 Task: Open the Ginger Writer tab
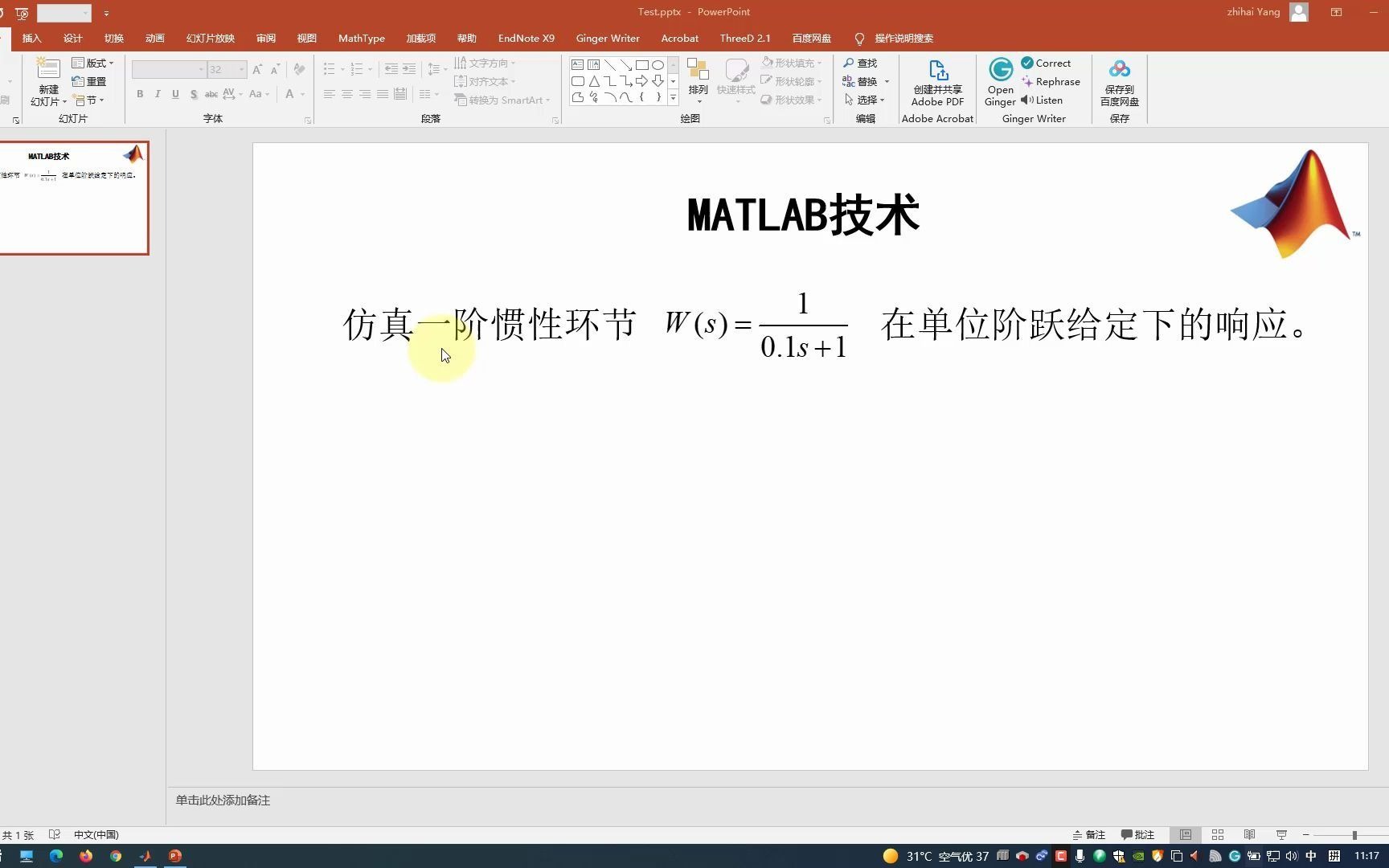[x=608, y=38]
